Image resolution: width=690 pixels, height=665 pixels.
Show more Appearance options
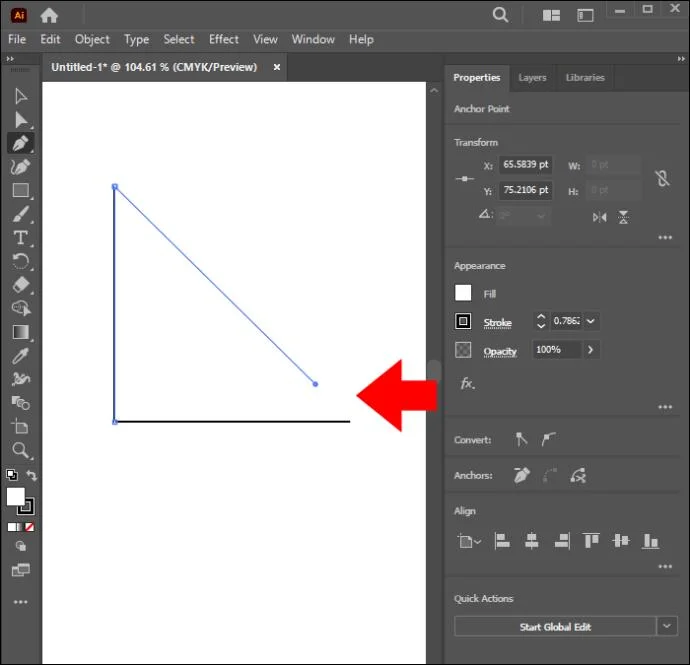[665, 407]
